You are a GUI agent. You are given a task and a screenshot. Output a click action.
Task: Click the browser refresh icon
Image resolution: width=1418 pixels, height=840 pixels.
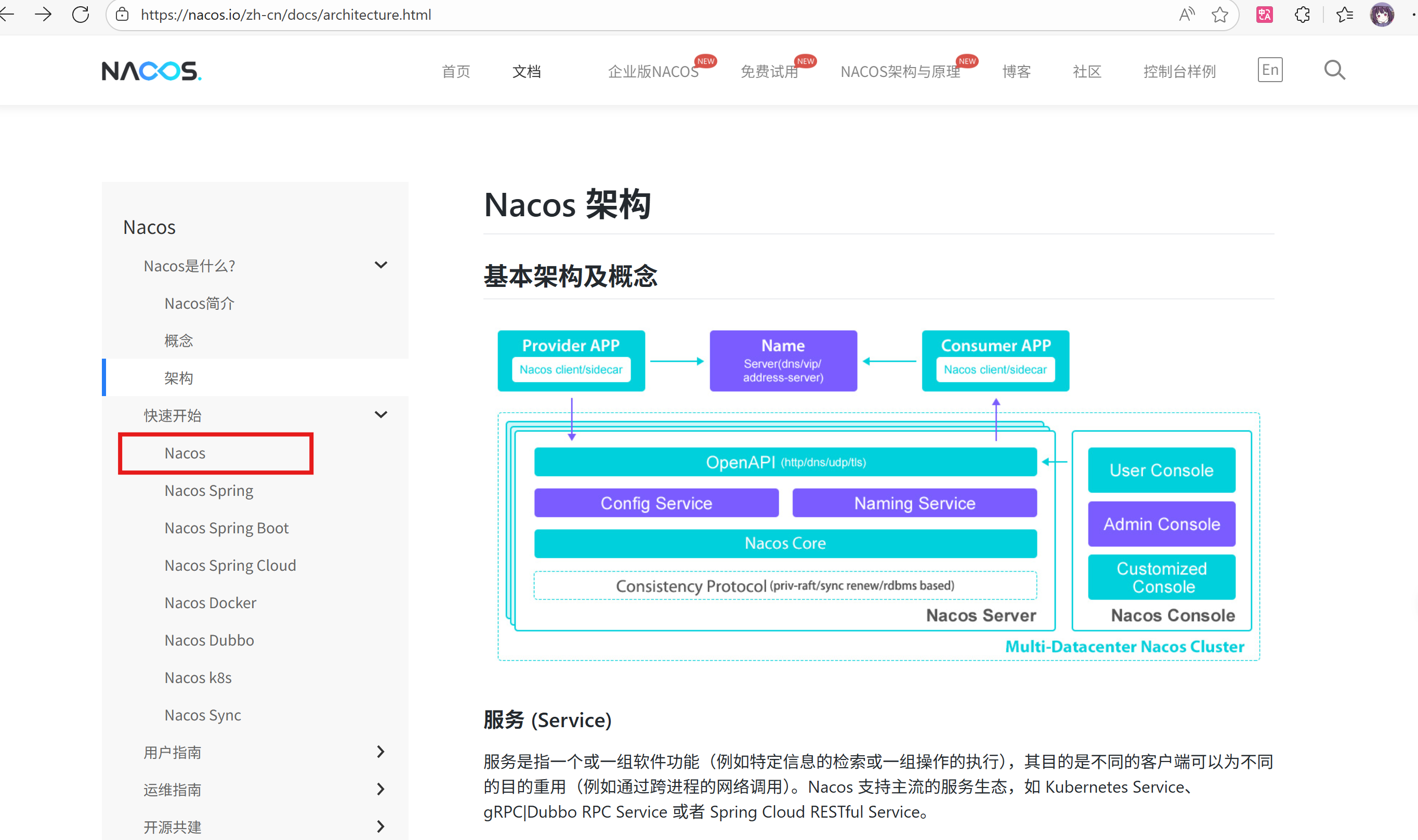(81, 15)
